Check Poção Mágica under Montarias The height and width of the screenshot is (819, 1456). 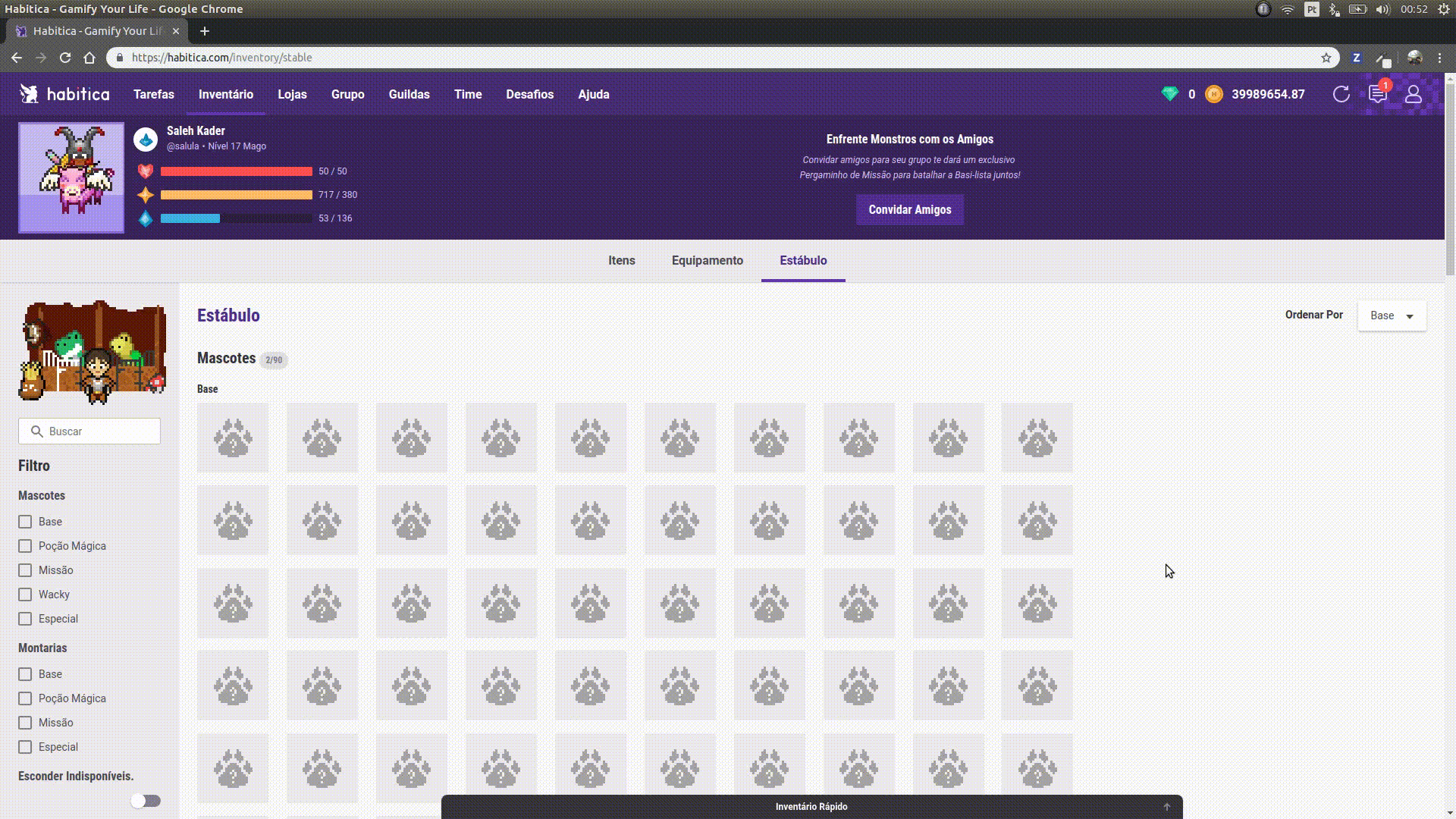point(25,698)
